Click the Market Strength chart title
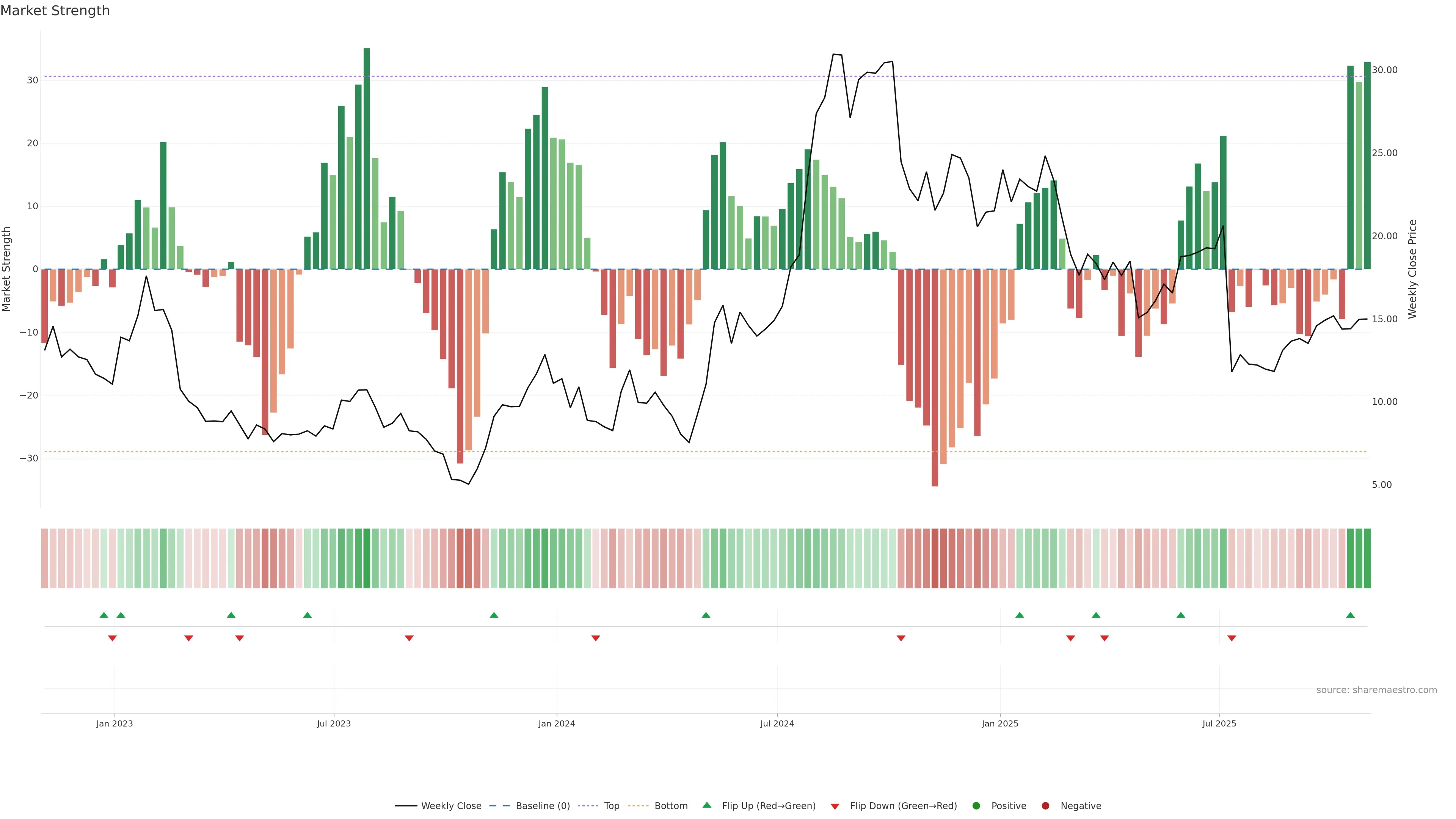Viewport: 1456px width, 819px height. (x=55, y=11)
